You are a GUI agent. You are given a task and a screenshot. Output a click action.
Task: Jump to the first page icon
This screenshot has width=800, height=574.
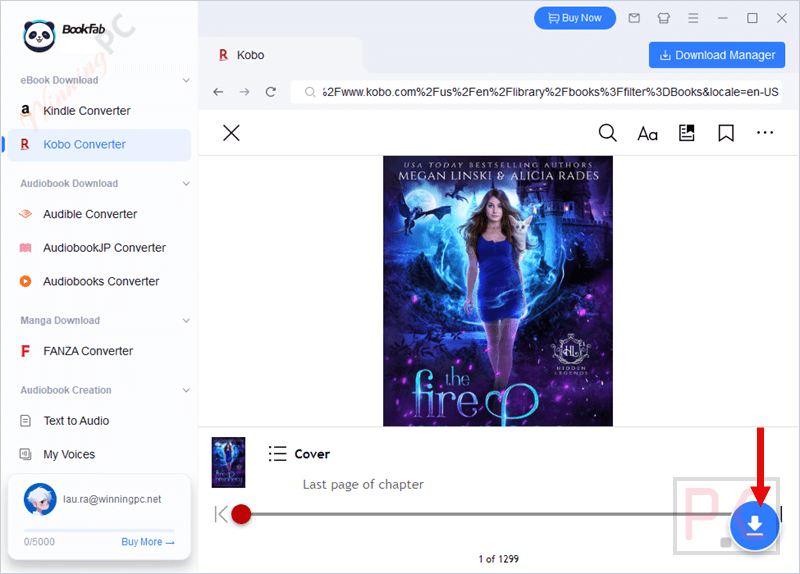click(221, 514)
